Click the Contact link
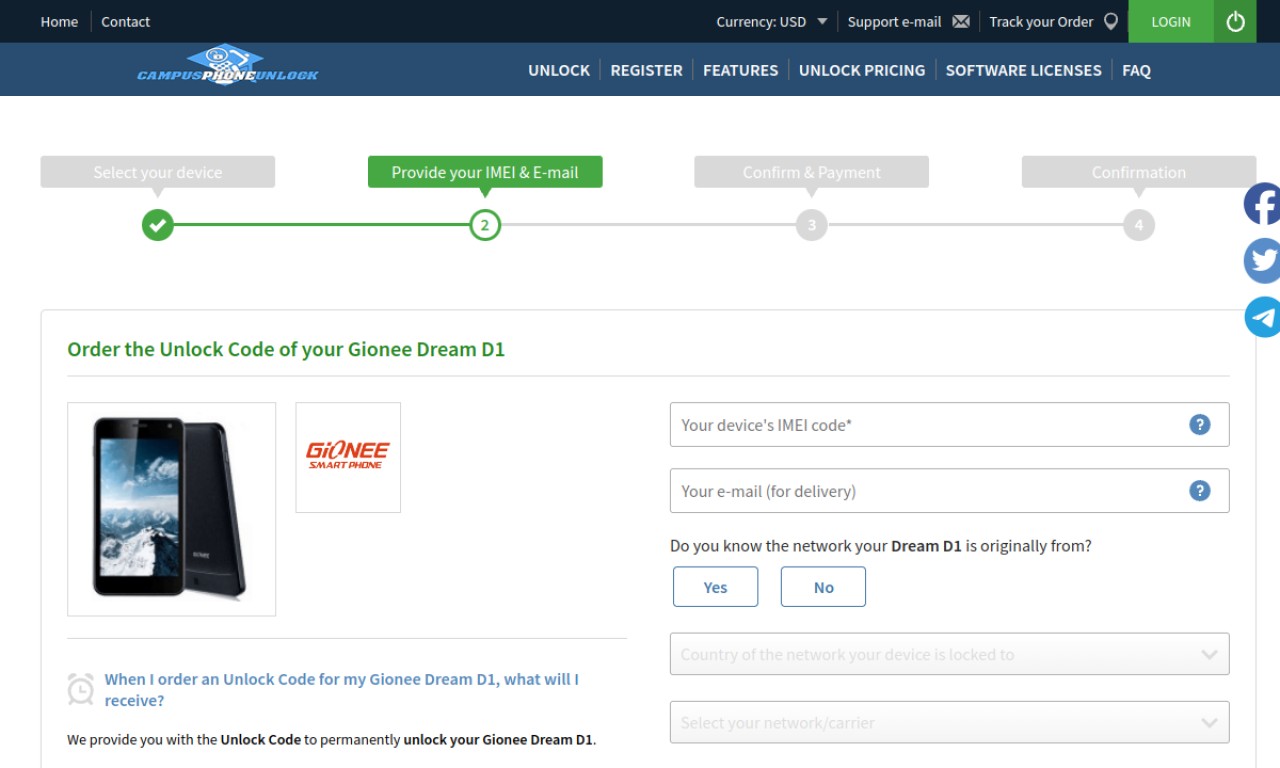The height and width of the screenshot is (768, 1280). tap(125, 21)
